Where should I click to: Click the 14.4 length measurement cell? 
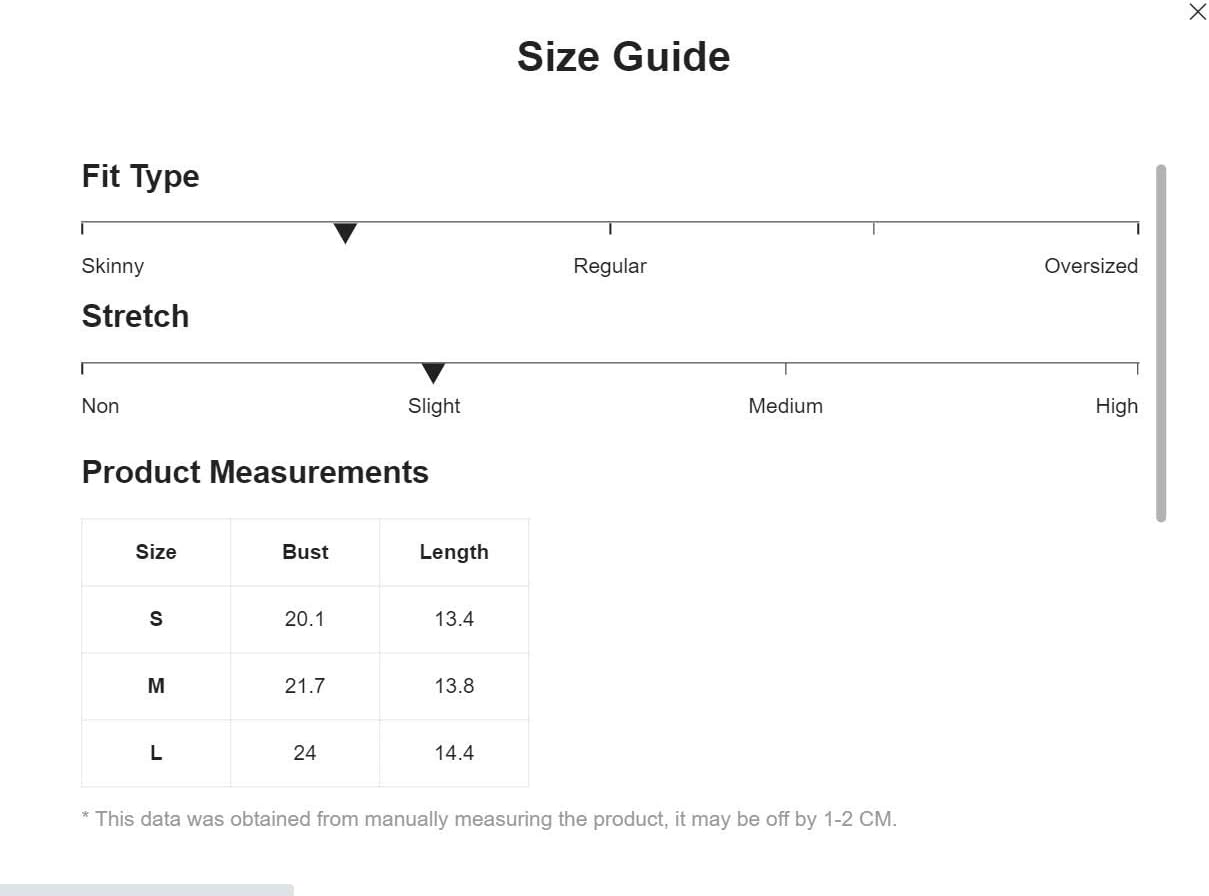[454, 753]
